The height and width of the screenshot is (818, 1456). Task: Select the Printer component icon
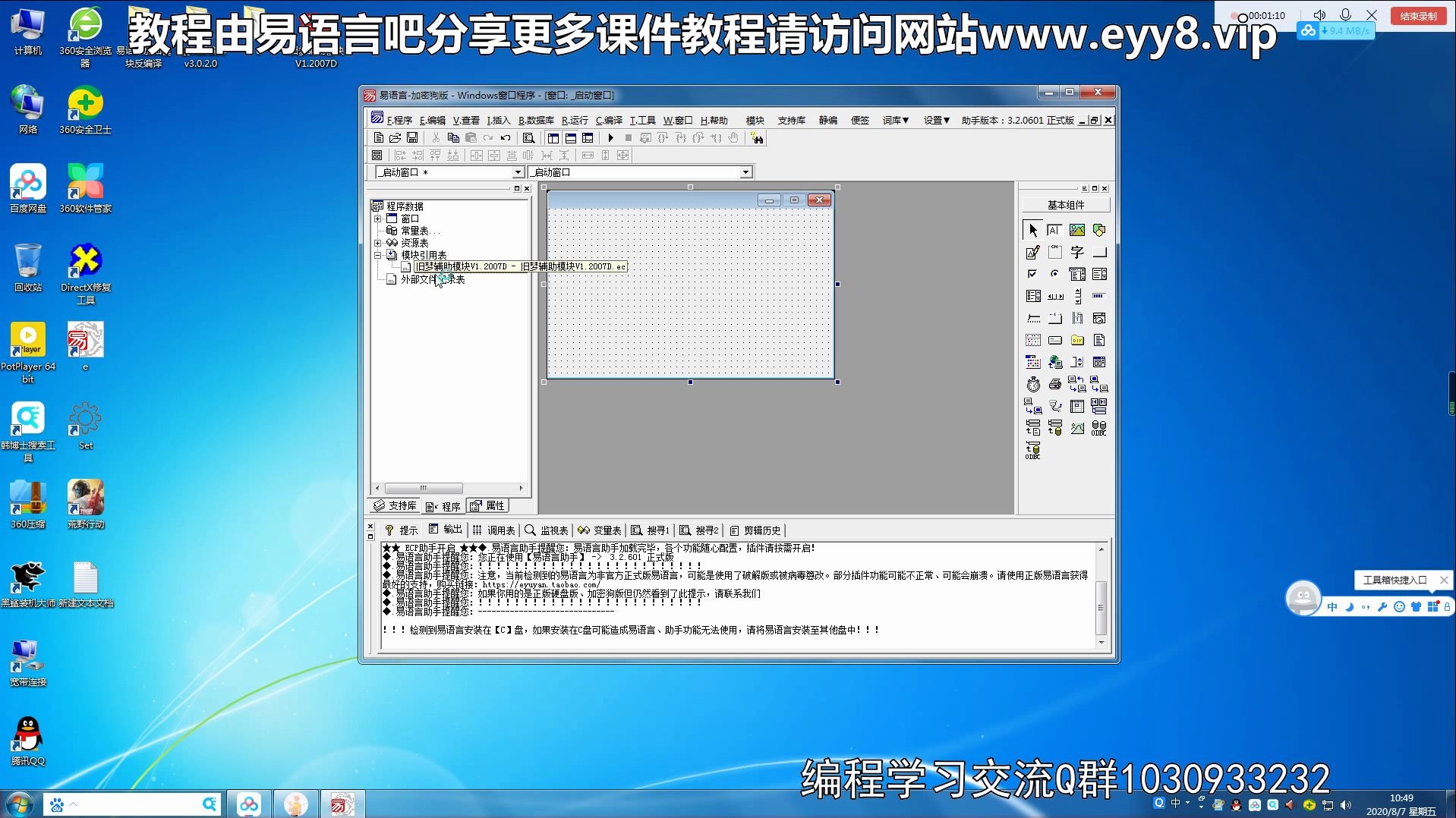(1054, 384)
